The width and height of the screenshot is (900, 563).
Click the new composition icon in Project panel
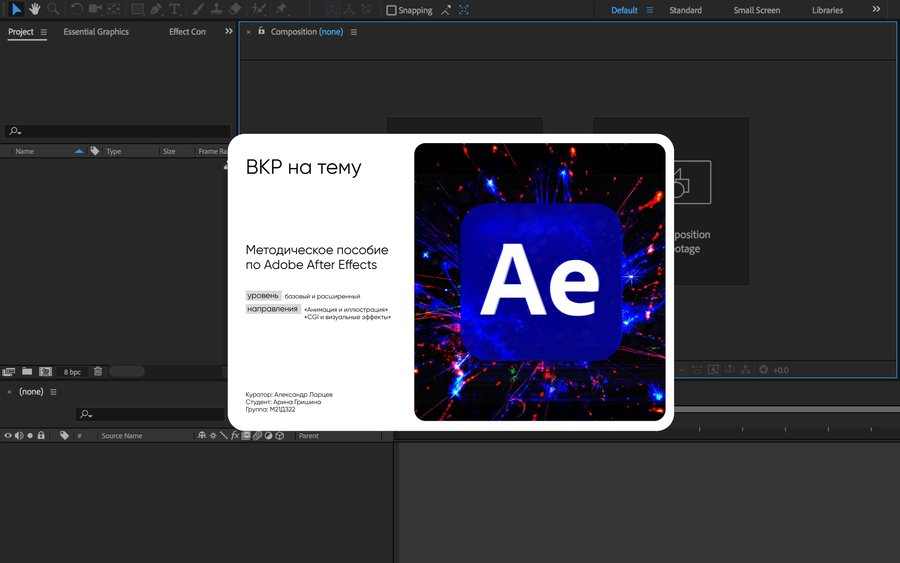pyautogui.click(x=45, y=371)
